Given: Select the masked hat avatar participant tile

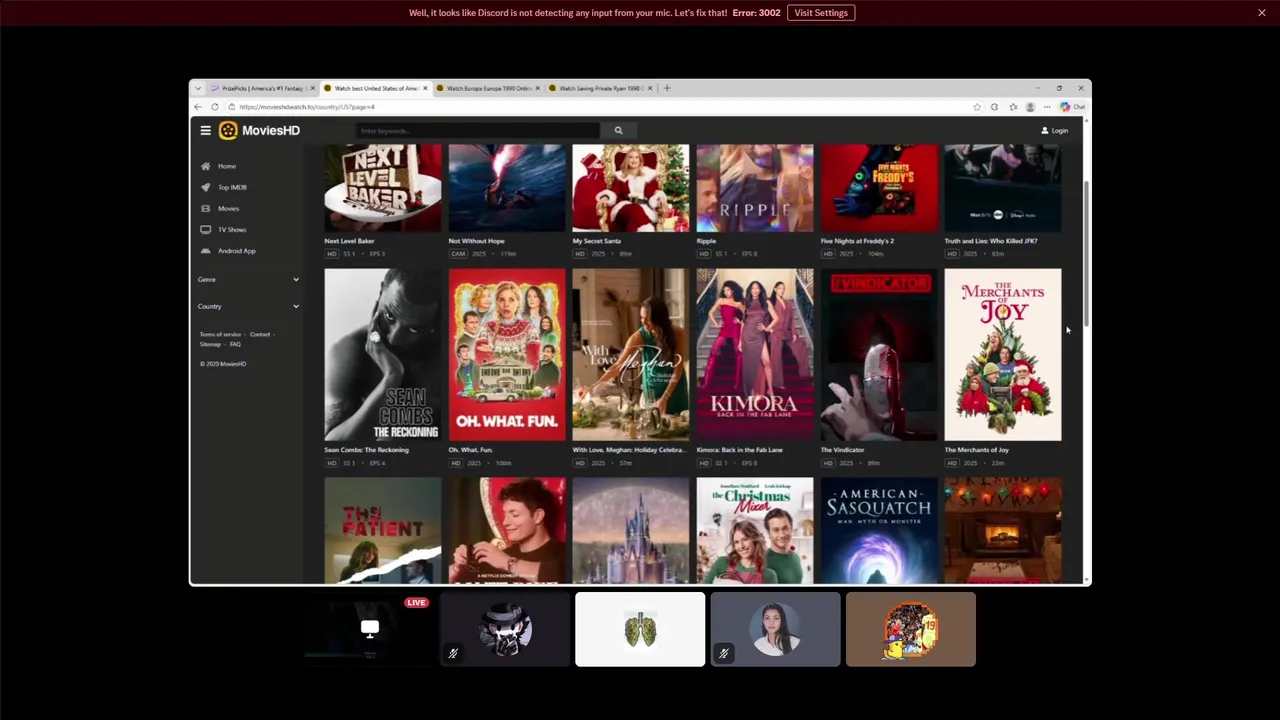Looking at the screenshot, I should coord(505,629).
